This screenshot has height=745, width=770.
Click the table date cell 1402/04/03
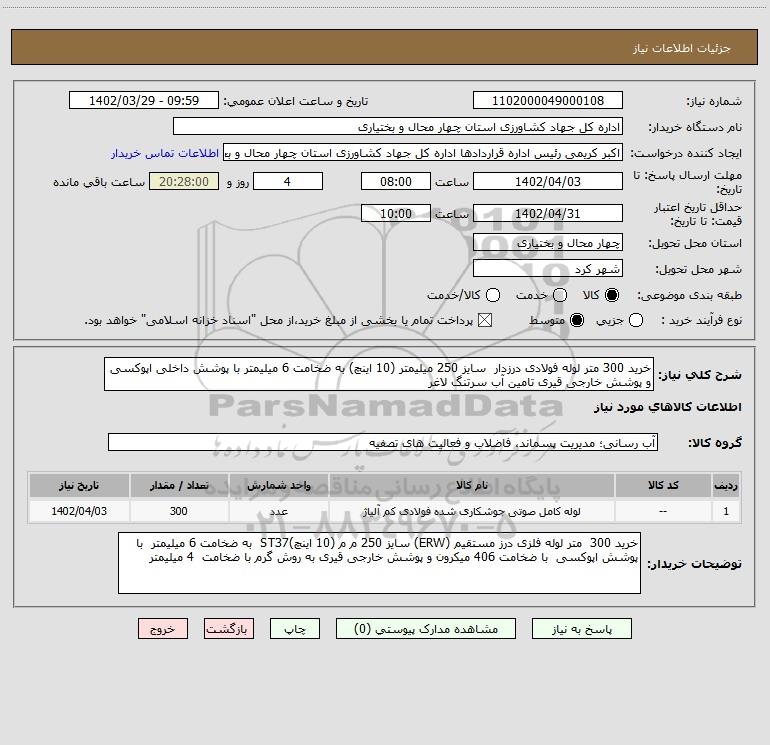[79, 511]
